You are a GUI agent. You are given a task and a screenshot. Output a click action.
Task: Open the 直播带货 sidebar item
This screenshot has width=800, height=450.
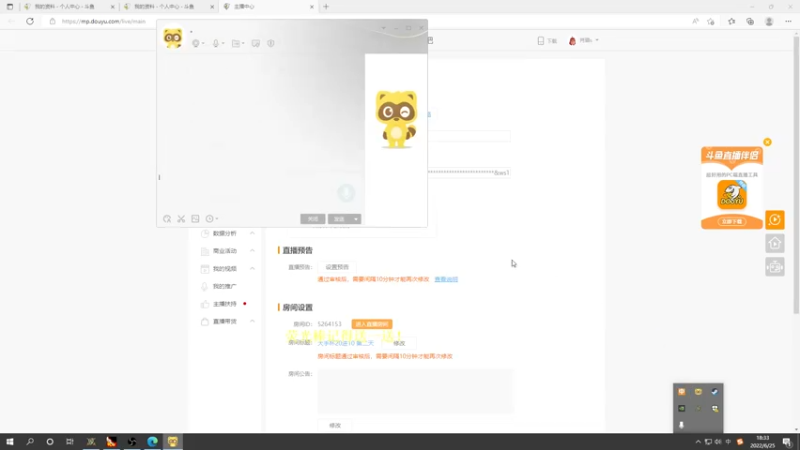coord(224,321)
